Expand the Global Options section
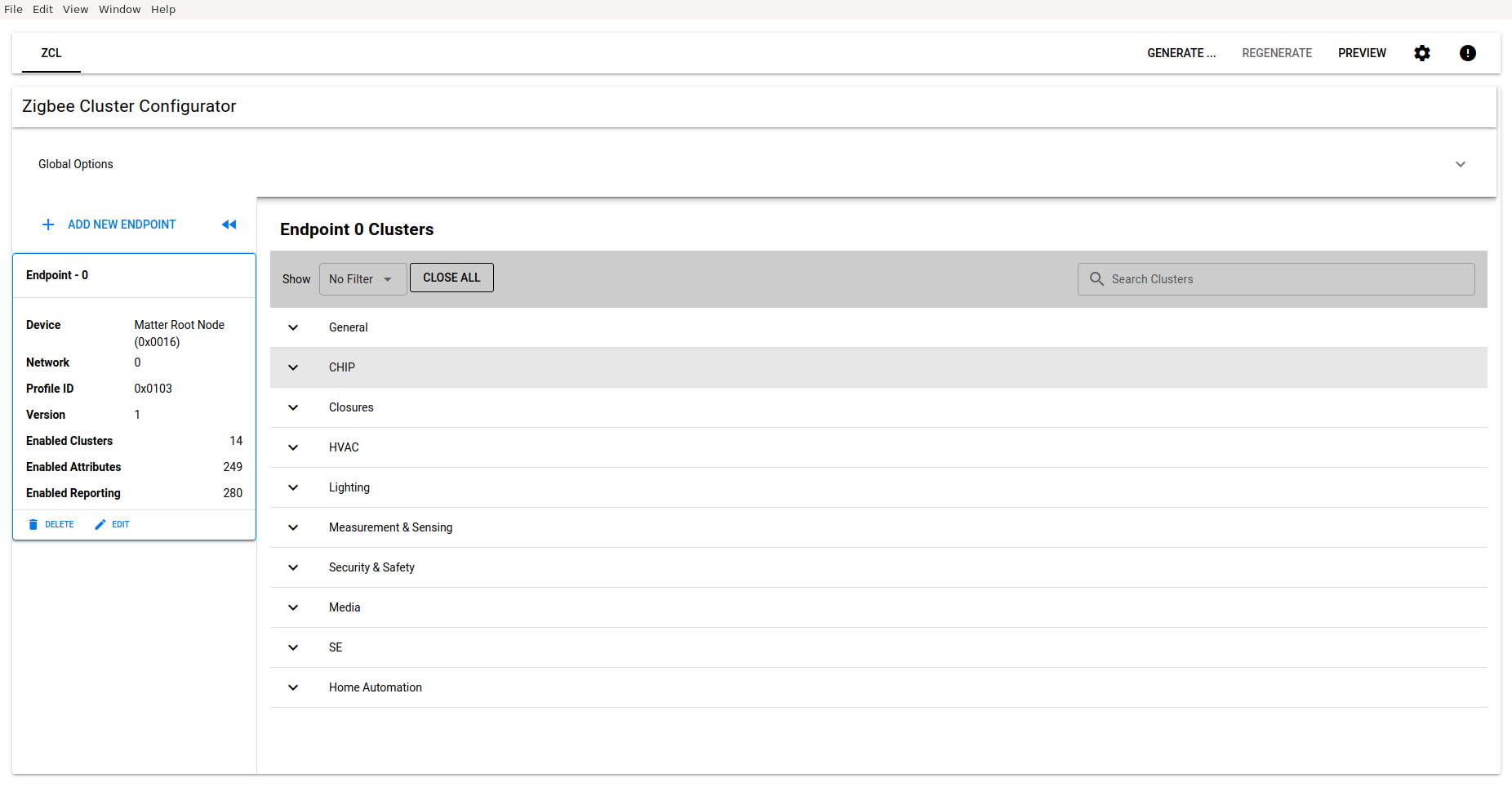The width and height of the screenshot is (1512, 787). pyautogui.click(x=1460, y=164)
